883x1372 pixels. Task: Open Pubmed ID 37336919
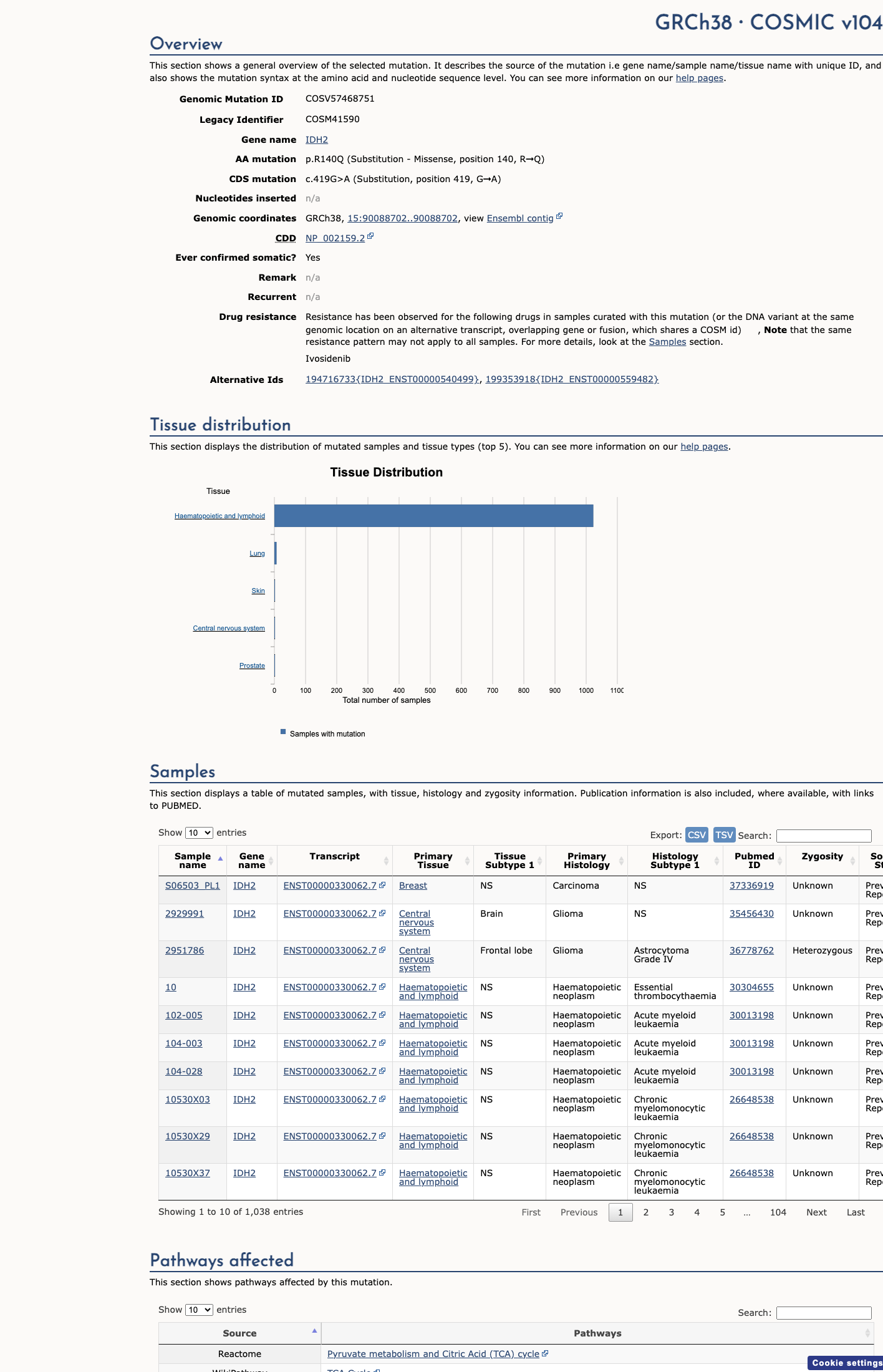(x=751, y=886)
